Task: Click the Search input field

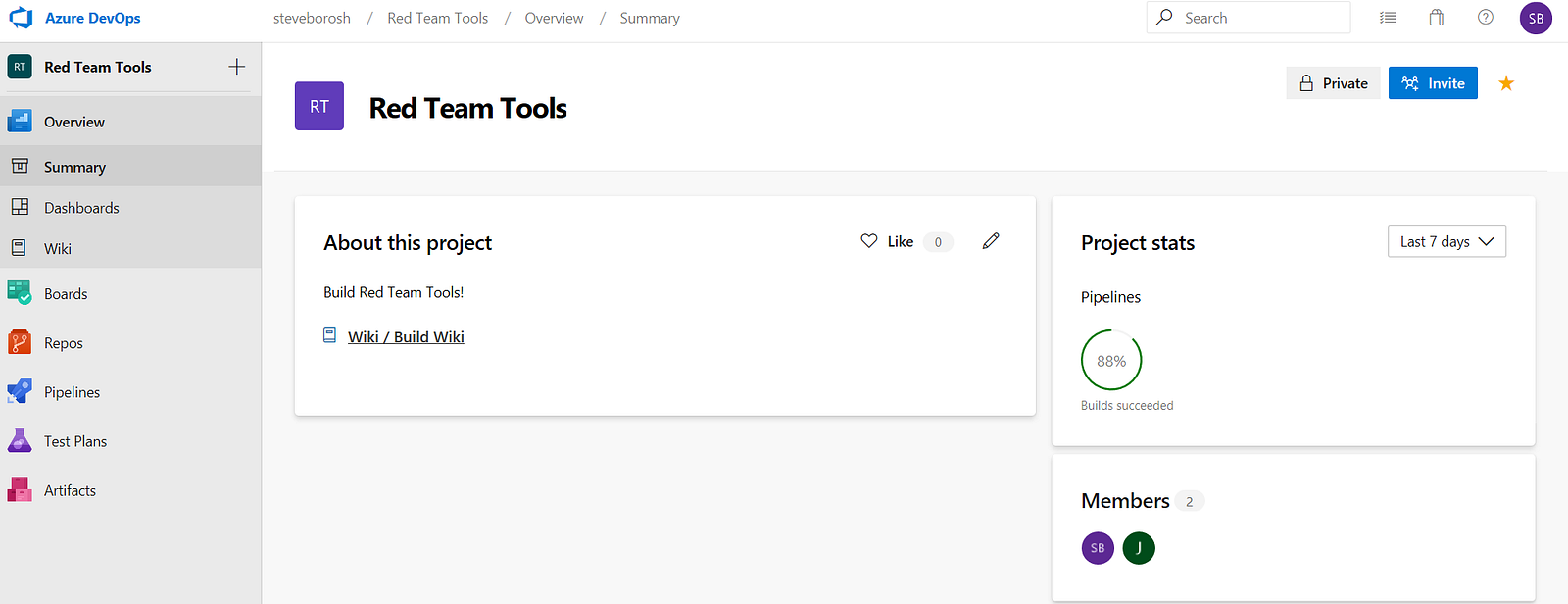Action: (x=1249, y=18)
